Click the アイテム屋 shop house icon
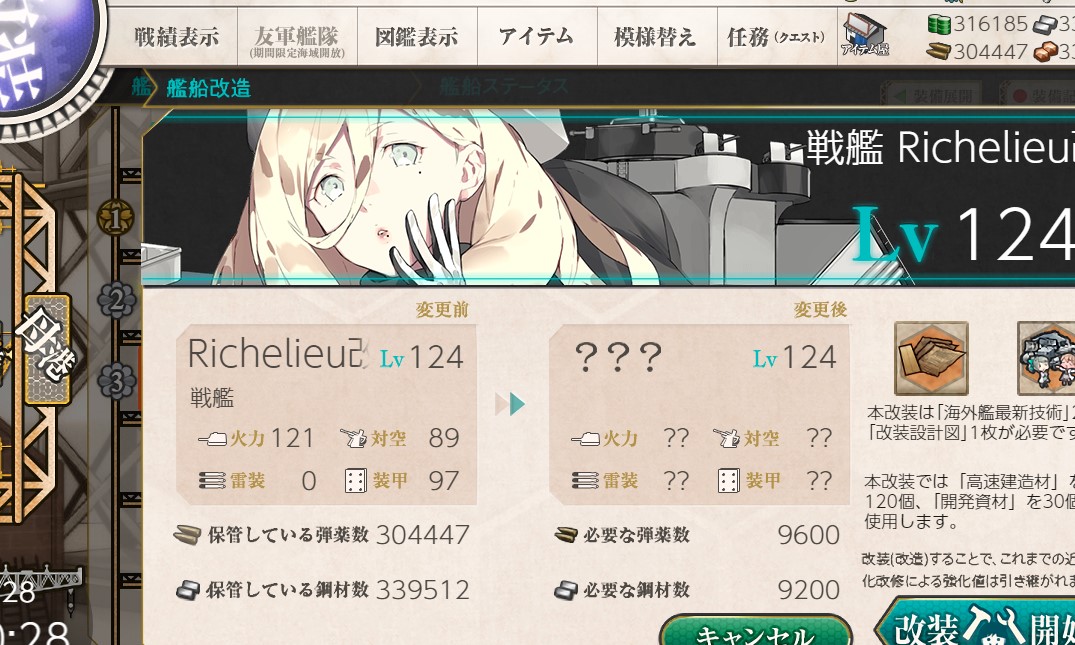The width and height of the screenshot is (1075, 645). (865, 34)
